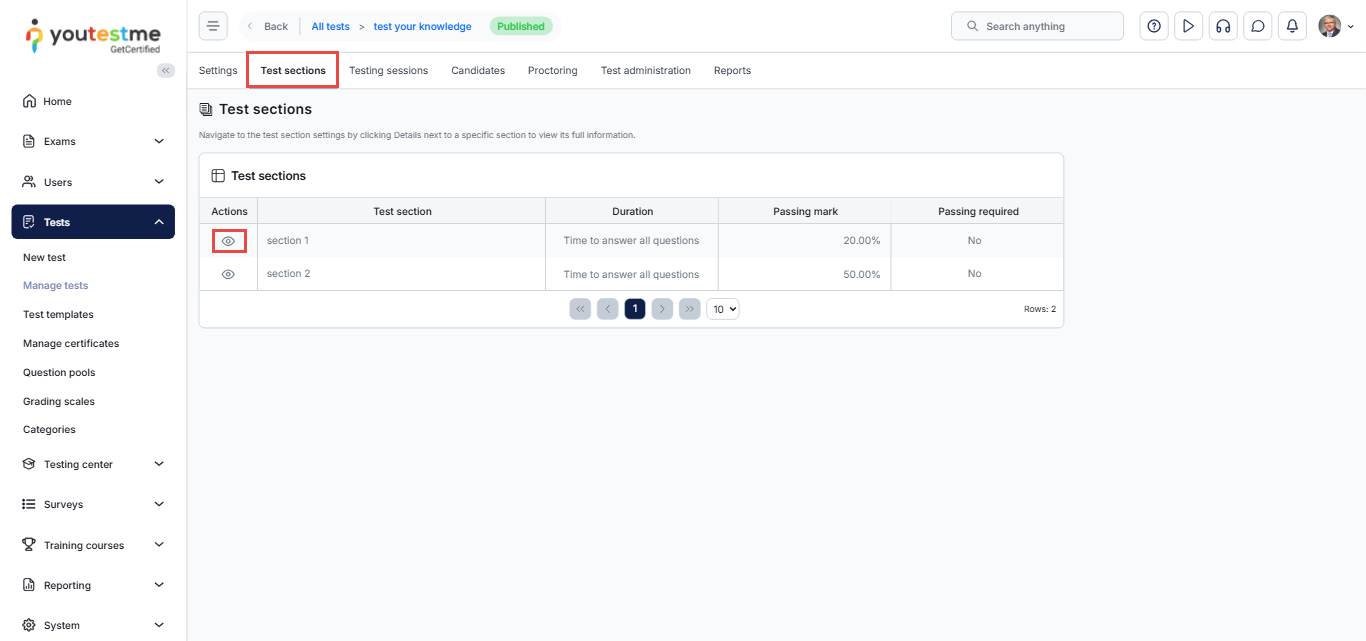Click the Back button
Viewport: 1366px width, 641px height.
[x=268, y=26]
